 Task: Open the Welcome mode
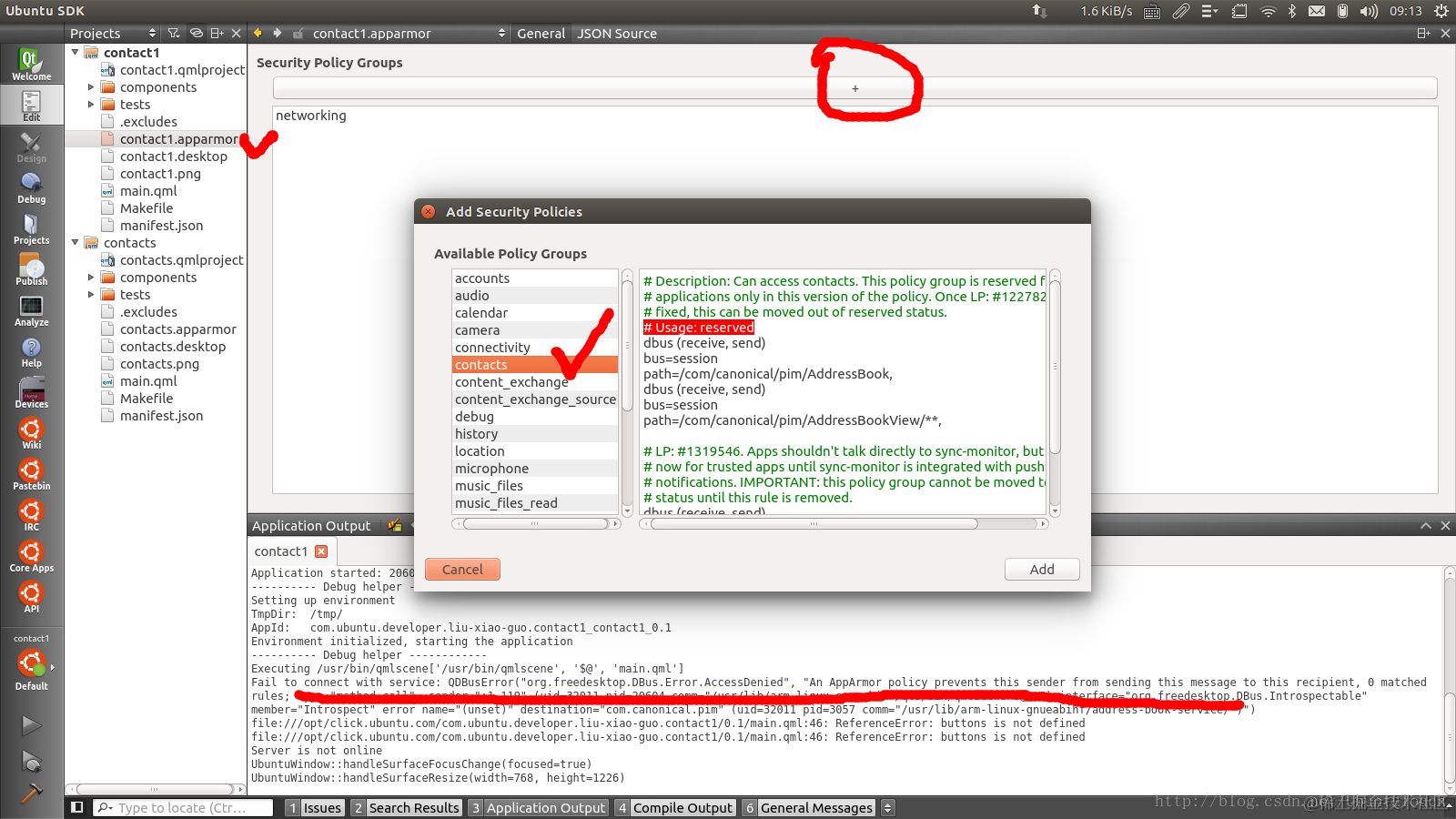tap(31, 65)
